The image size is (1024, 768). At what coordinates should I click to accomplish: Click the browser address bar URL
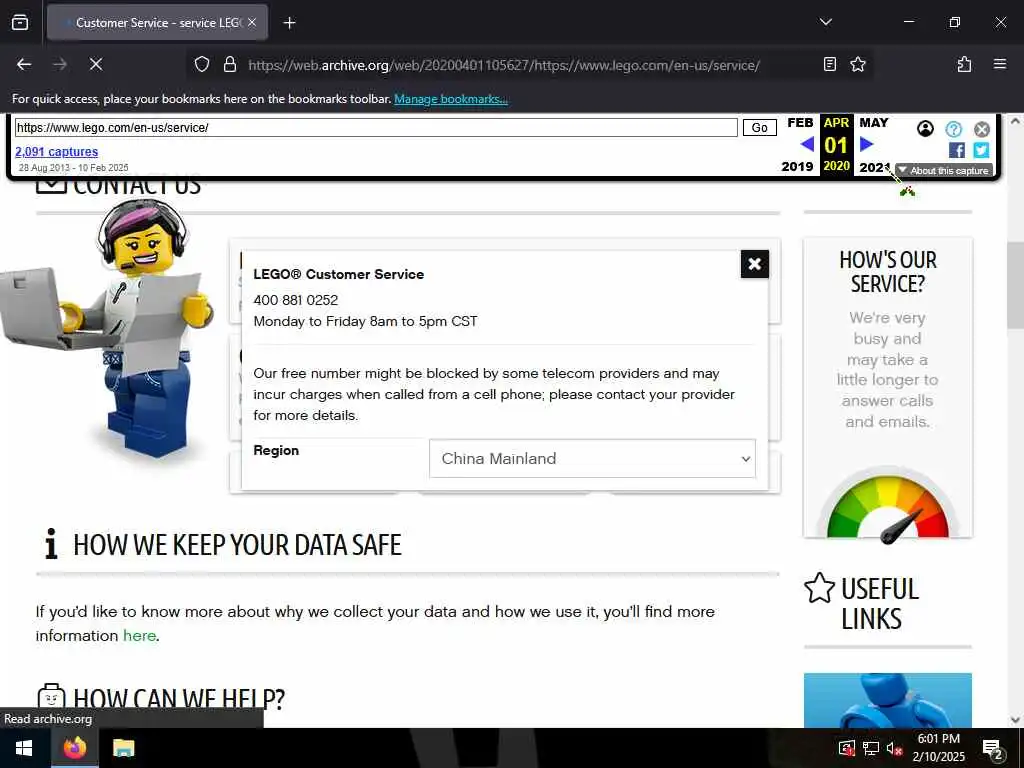click(x=504, y=65)
